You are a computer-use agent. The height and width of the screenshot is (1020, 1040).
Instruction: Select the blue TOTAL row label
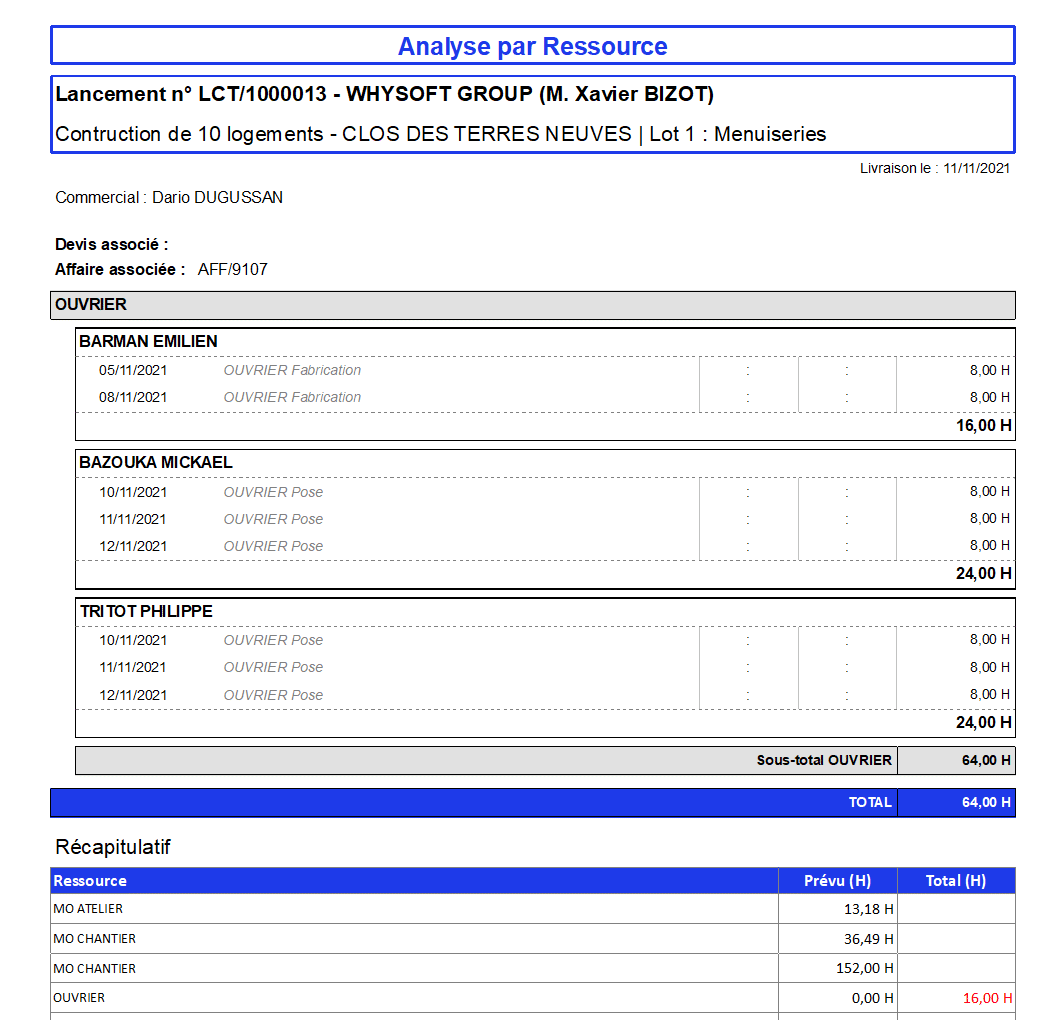click(x=869, y=803)
